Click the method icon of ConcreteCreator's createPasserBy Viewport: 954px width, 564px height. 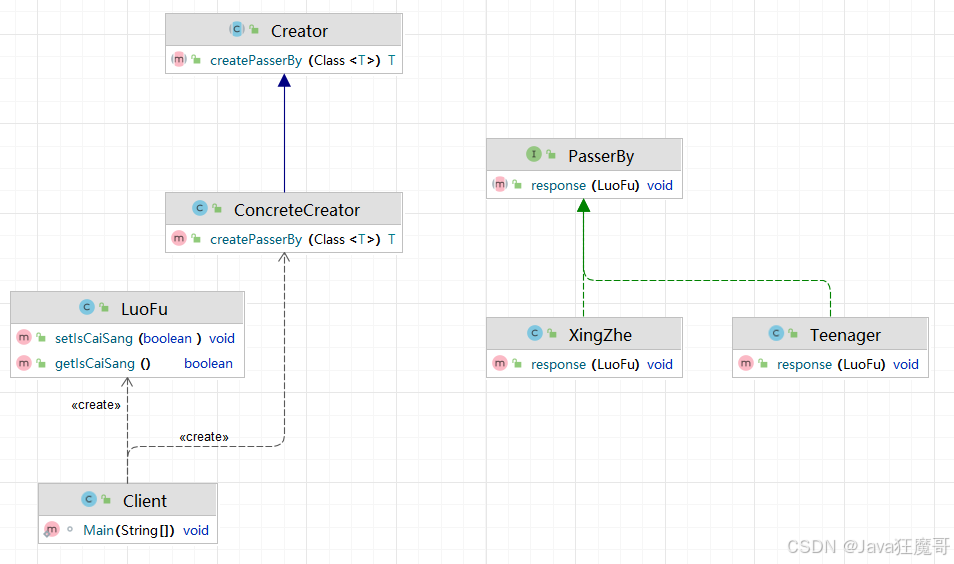(x=179, y=238)
